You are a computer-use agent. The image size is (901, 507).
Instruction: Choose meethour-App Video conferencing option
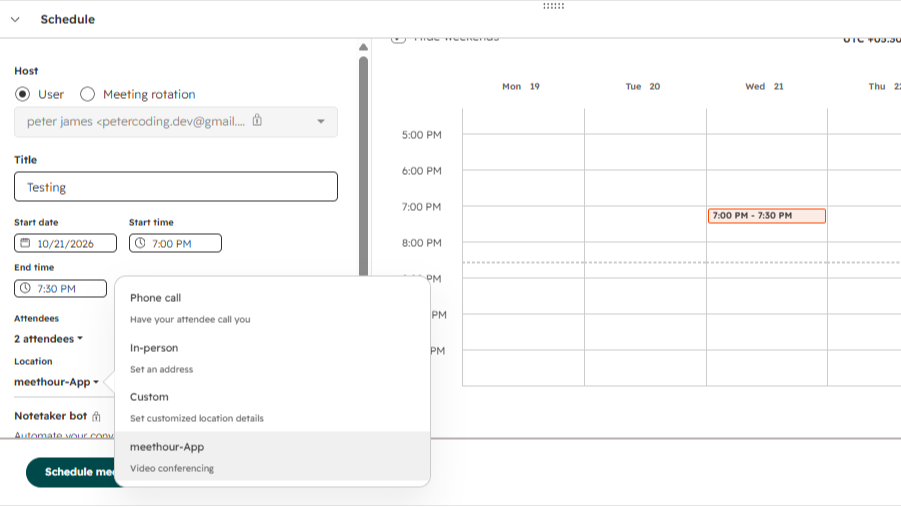[272, 456]
